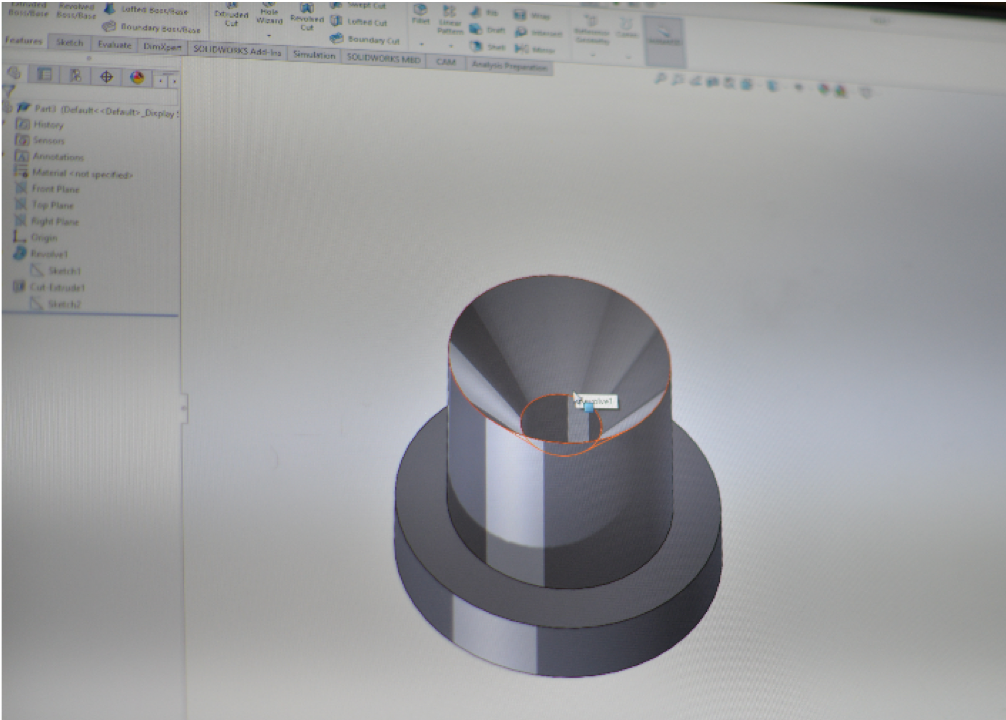Click the rollback bar below Sketch2
Screen dimensions: 1006x720
[x=90, y=314]
